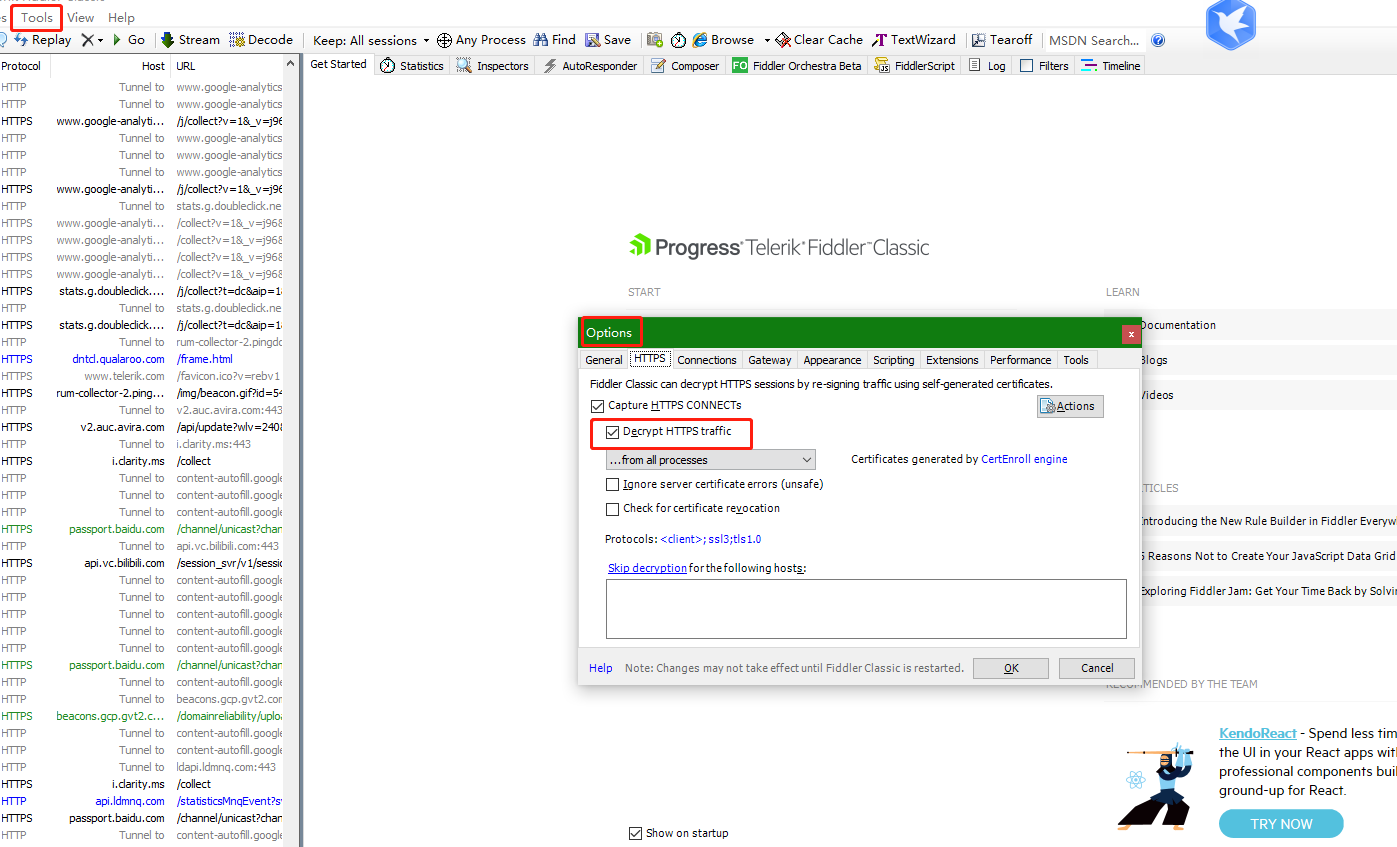The height and width of the screenshot is (847, 1397).
Task: Select the Any Process target icon
Action: pyautogui.click(x=444, y=40)
